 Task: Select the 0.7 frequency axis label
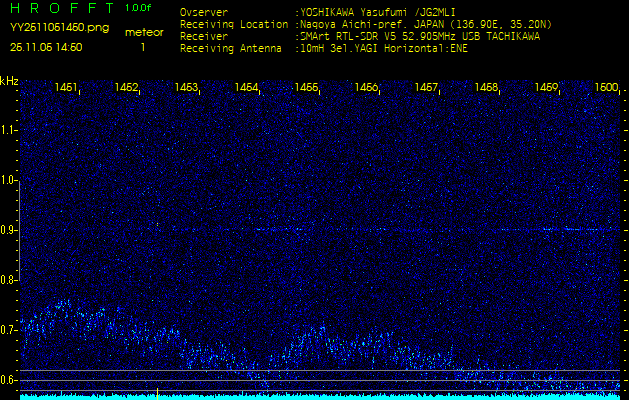9,330
